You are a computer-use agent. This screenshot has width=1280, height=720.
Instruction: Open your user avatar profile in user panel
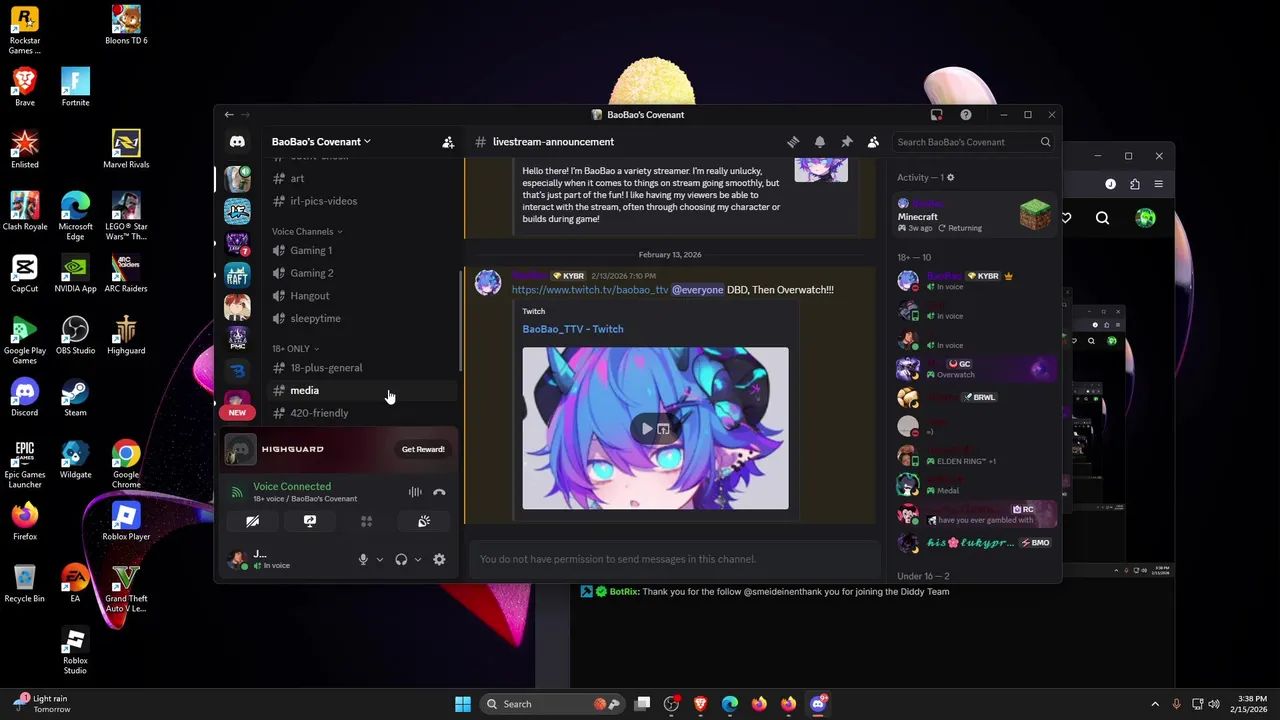[x=237, y=560]
